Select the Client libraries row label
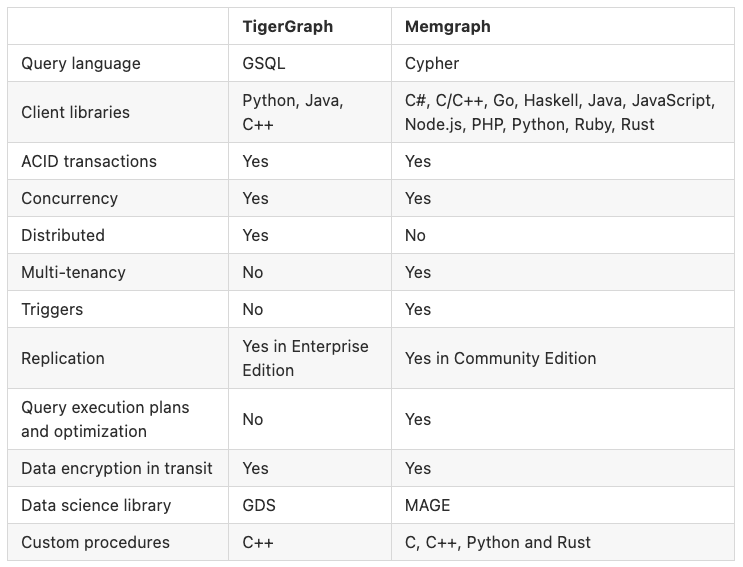This screenshot has height=567, width=743. coord(75,112)
